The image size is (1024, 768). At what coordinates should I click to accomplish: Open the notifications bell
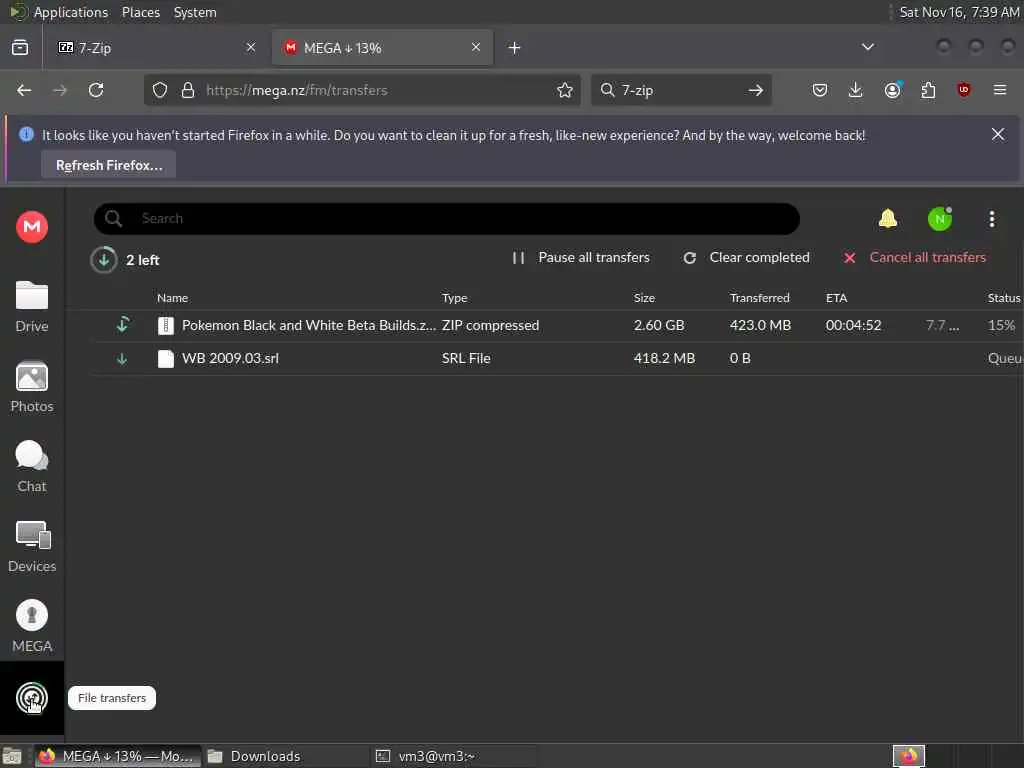[x=888, y=219]
